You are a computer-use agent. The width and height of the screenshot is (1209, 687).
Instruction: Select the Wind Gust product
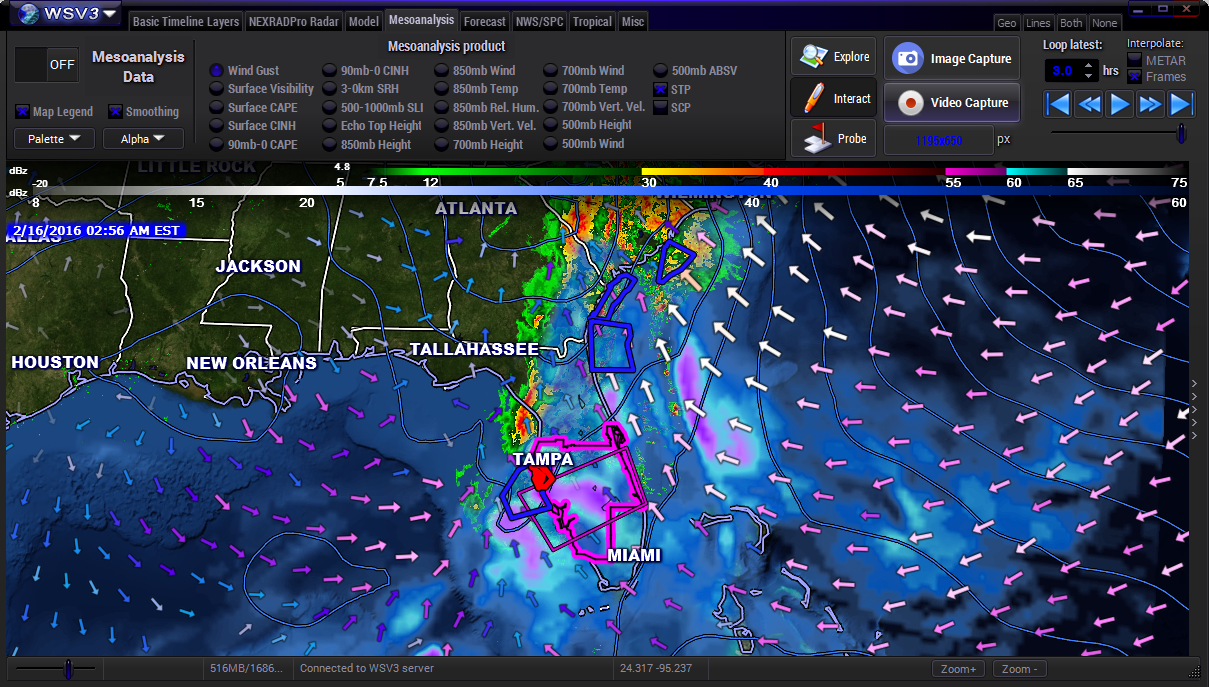216,71
